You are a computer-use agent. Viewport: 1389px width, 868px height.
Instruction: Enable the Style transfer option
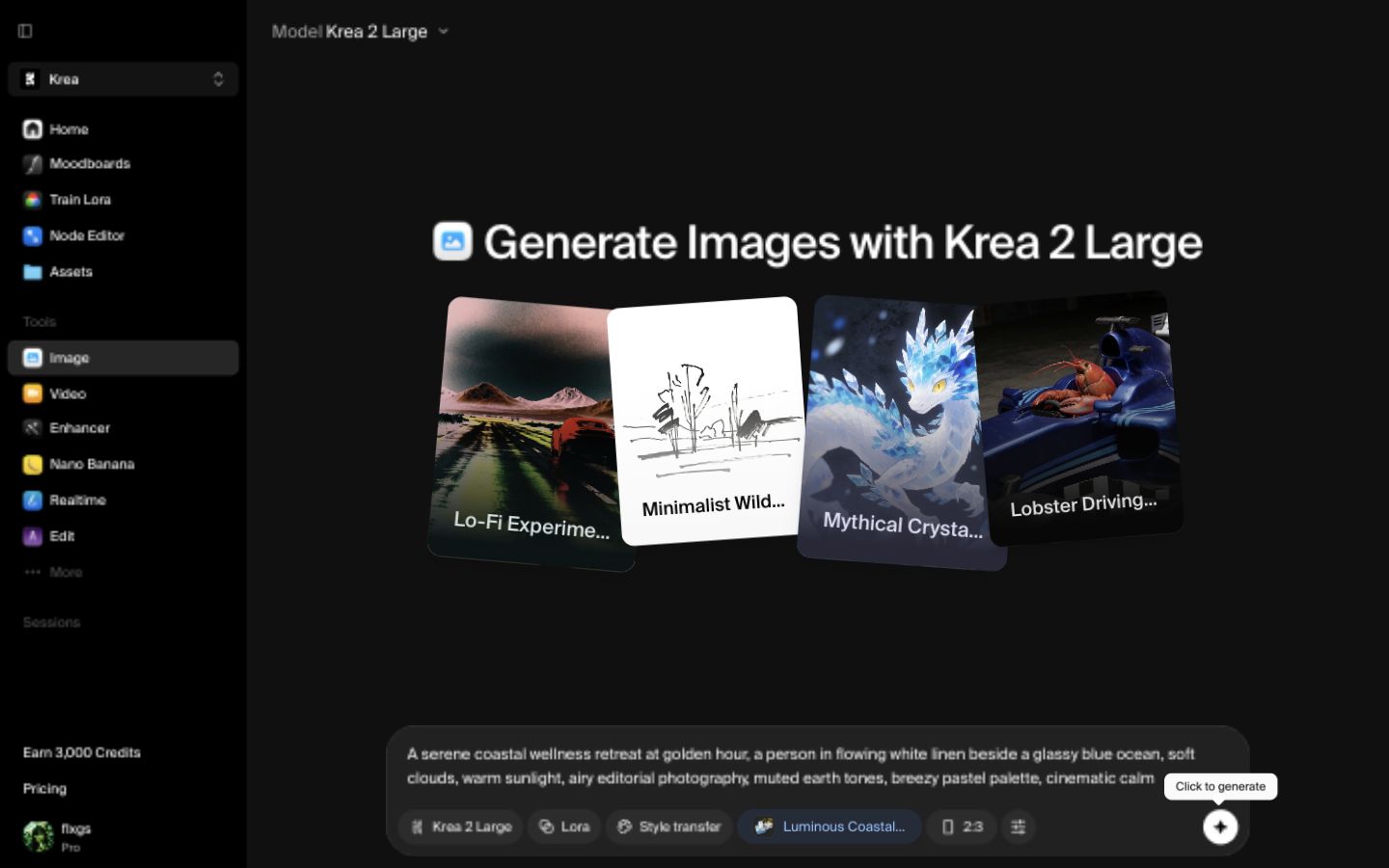coord(669,827)
